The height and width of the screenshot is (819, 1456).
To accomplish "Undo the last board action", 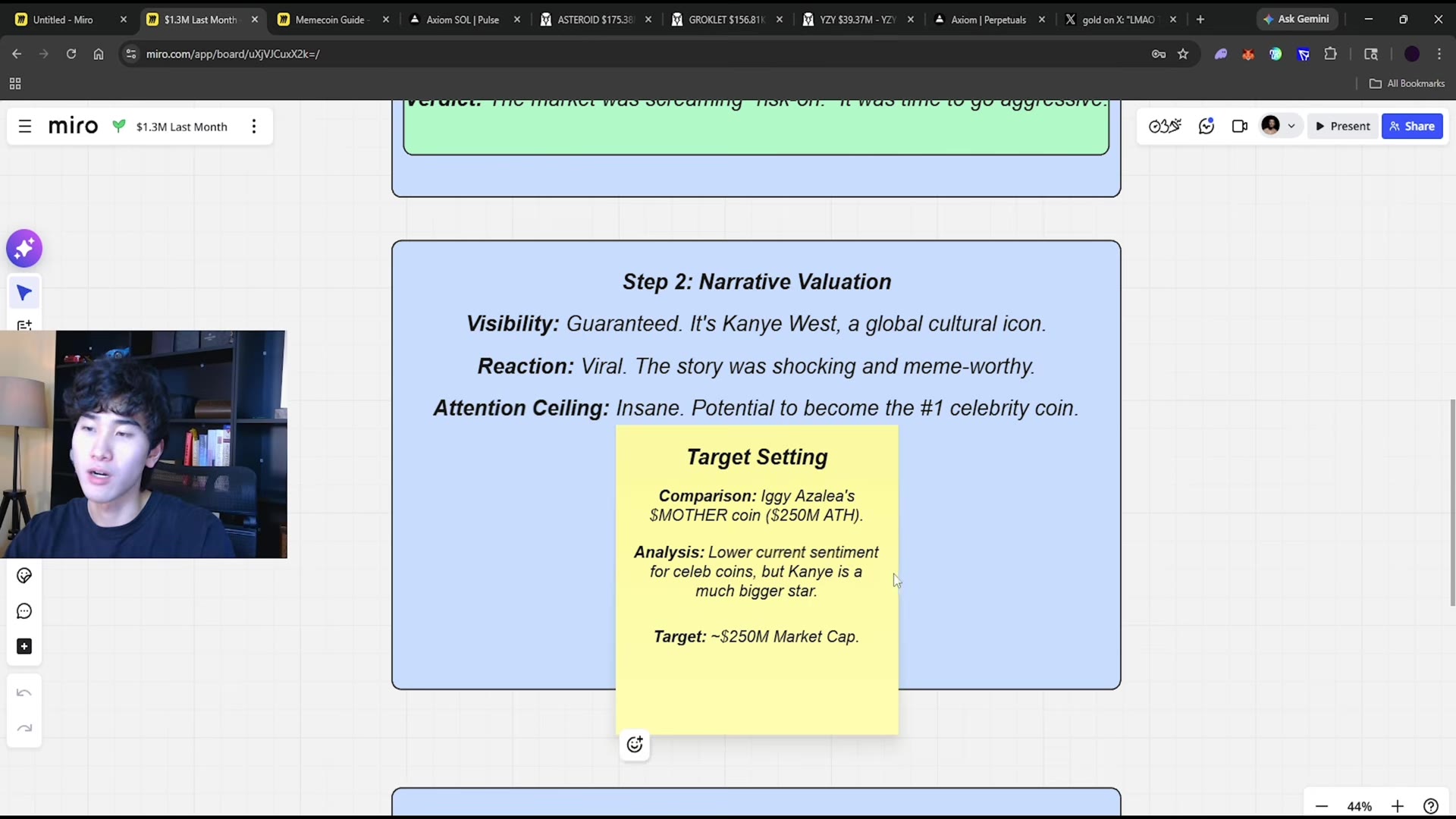I will pyautogui.click(x=24, y=693).
